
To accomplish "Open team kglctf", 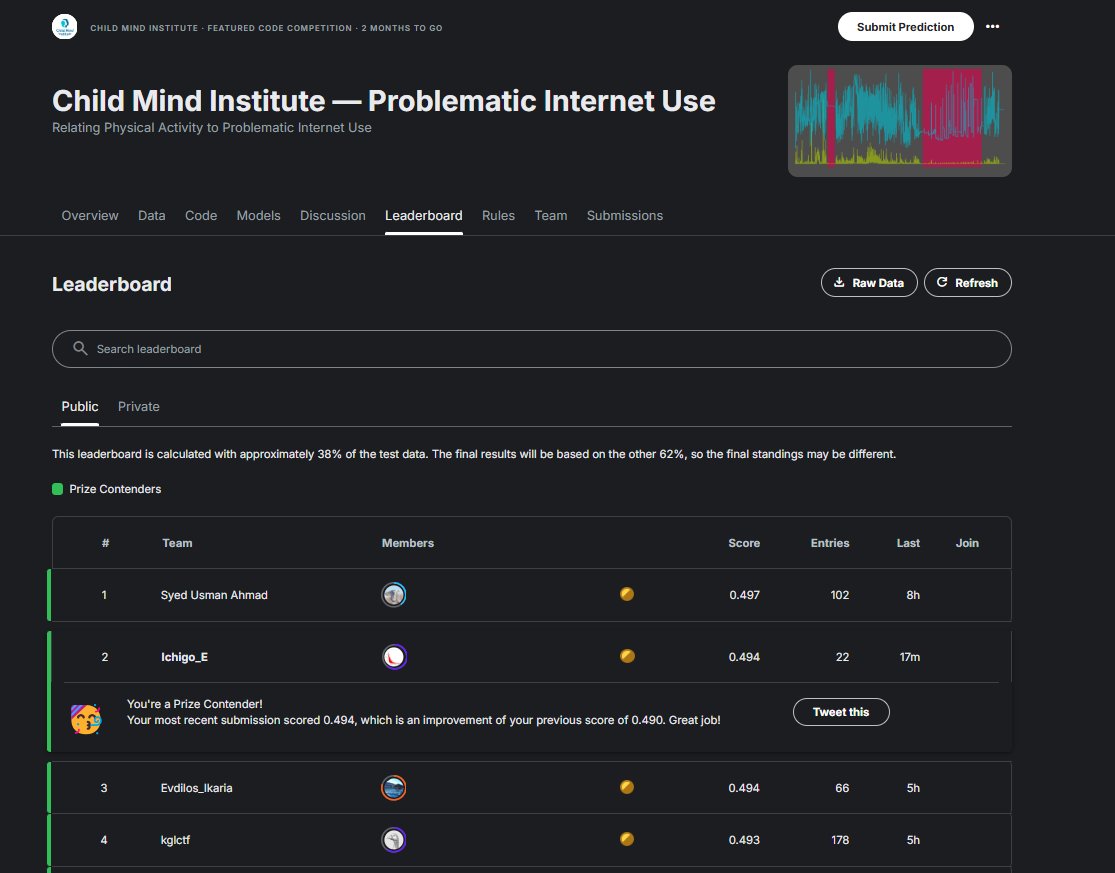I will pyautogui.click(x=176, y=840).
